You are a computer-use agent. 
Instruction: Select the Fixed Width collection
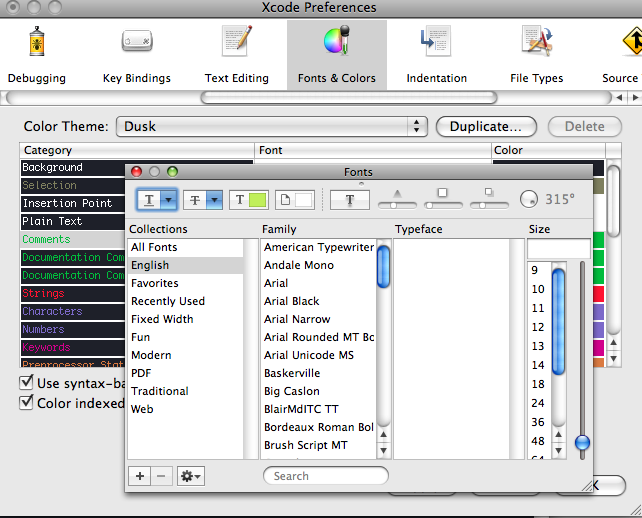pos(185,319)
